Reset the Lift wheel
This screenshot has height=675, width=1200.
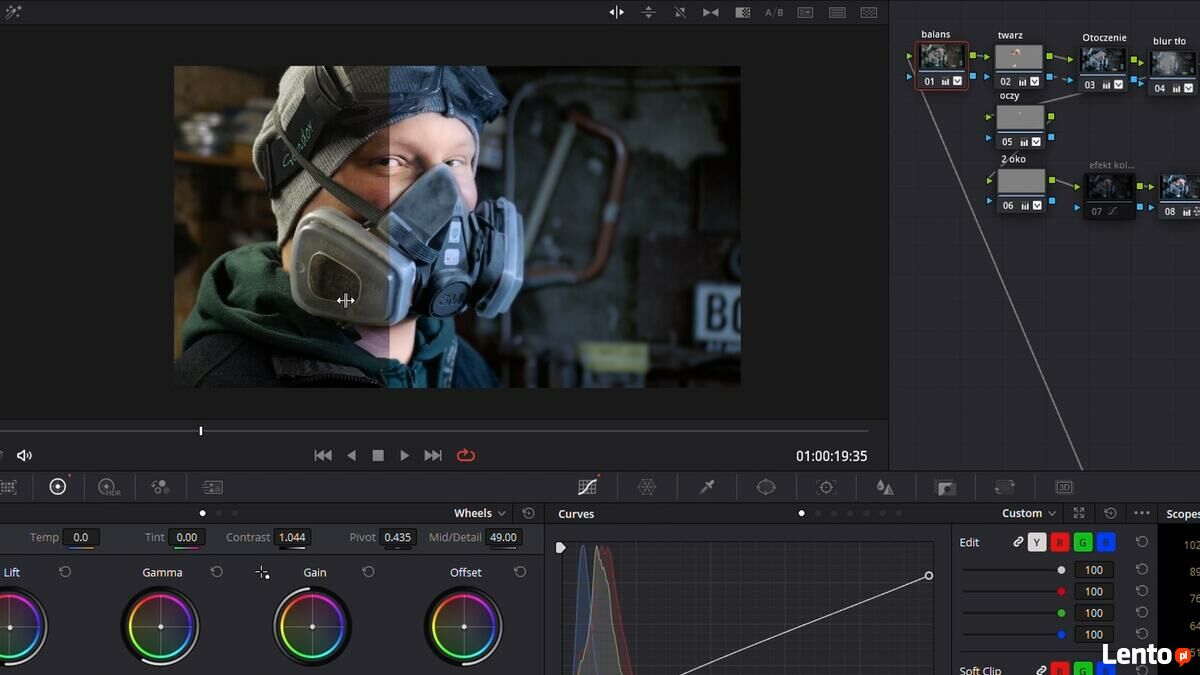click(65, 572)
